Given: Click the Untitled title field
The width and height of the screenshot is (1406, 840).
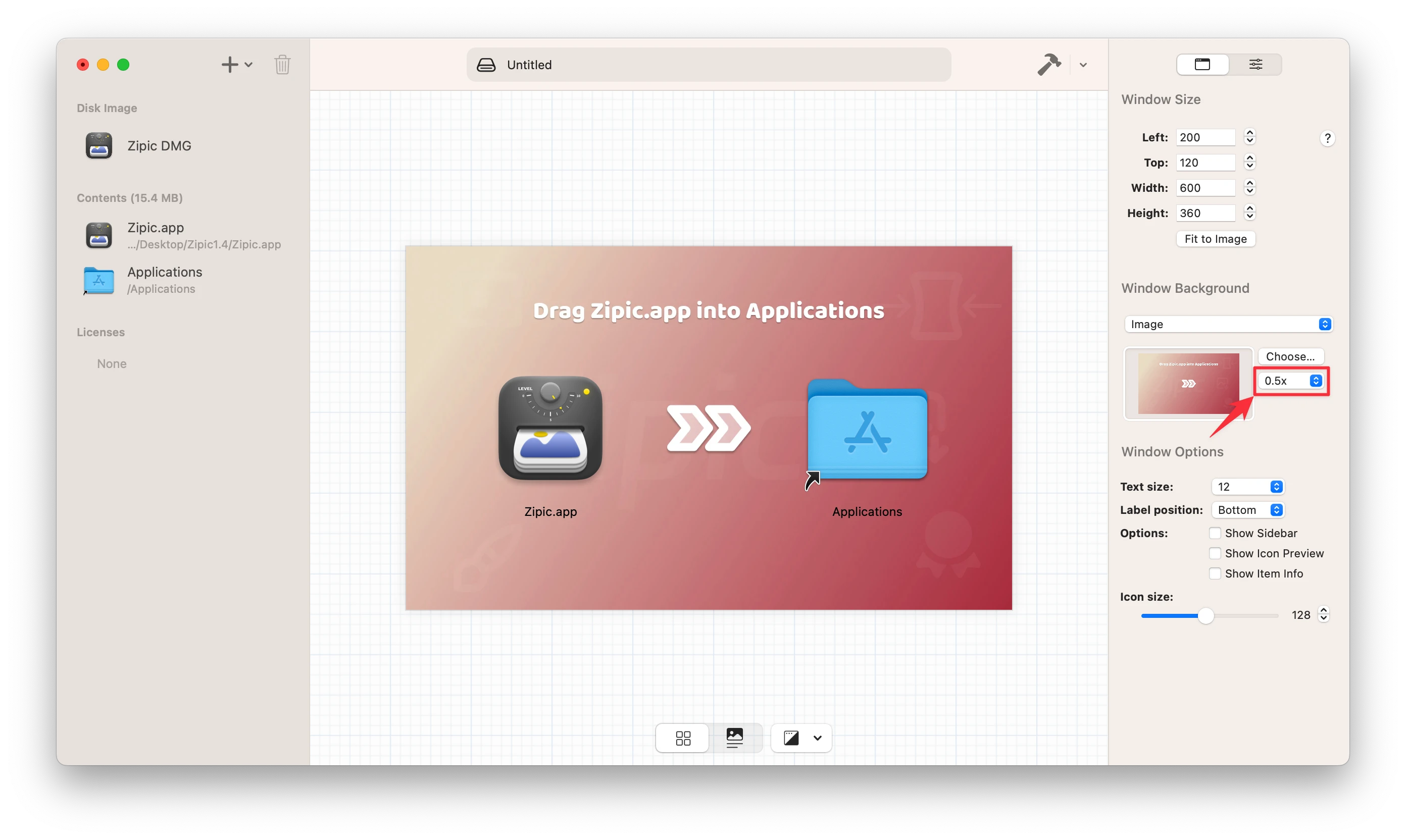Looking at the screenshot, I should pos(709,65).
